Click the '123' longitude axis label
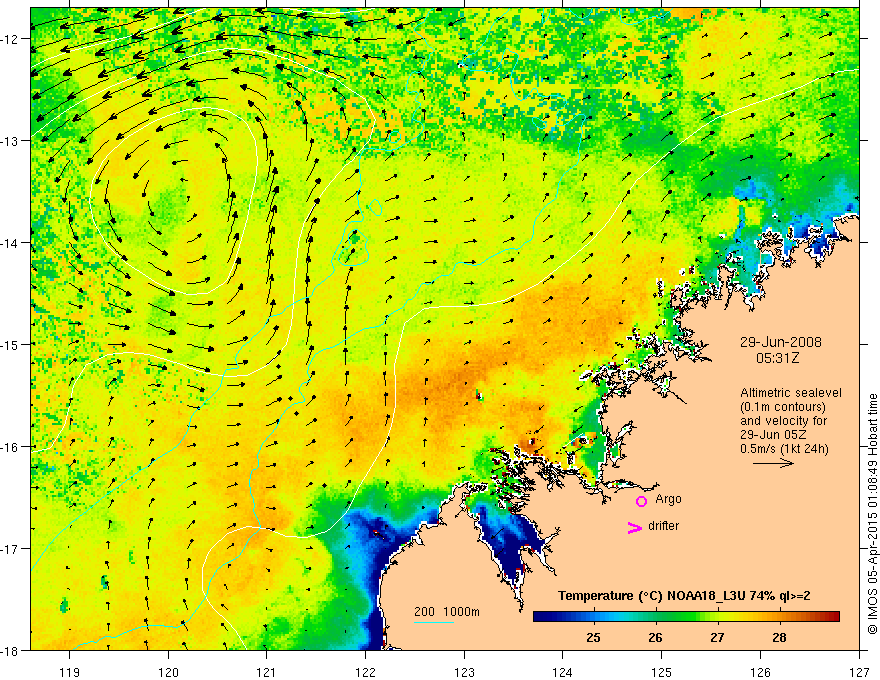Viewport: 880px width, 680px height. (464, 672)
